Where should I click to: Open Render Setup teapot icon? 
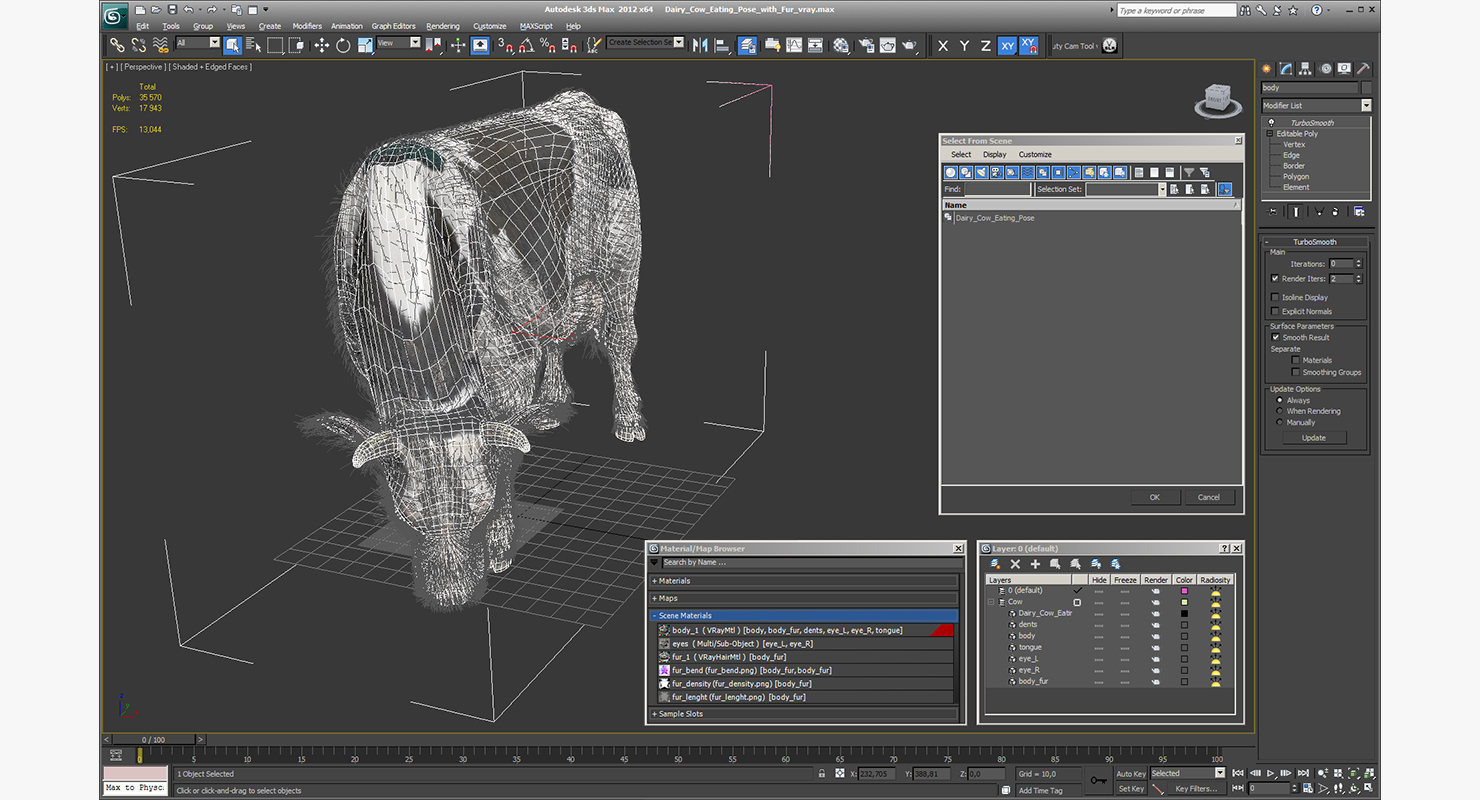pos(865,45)
